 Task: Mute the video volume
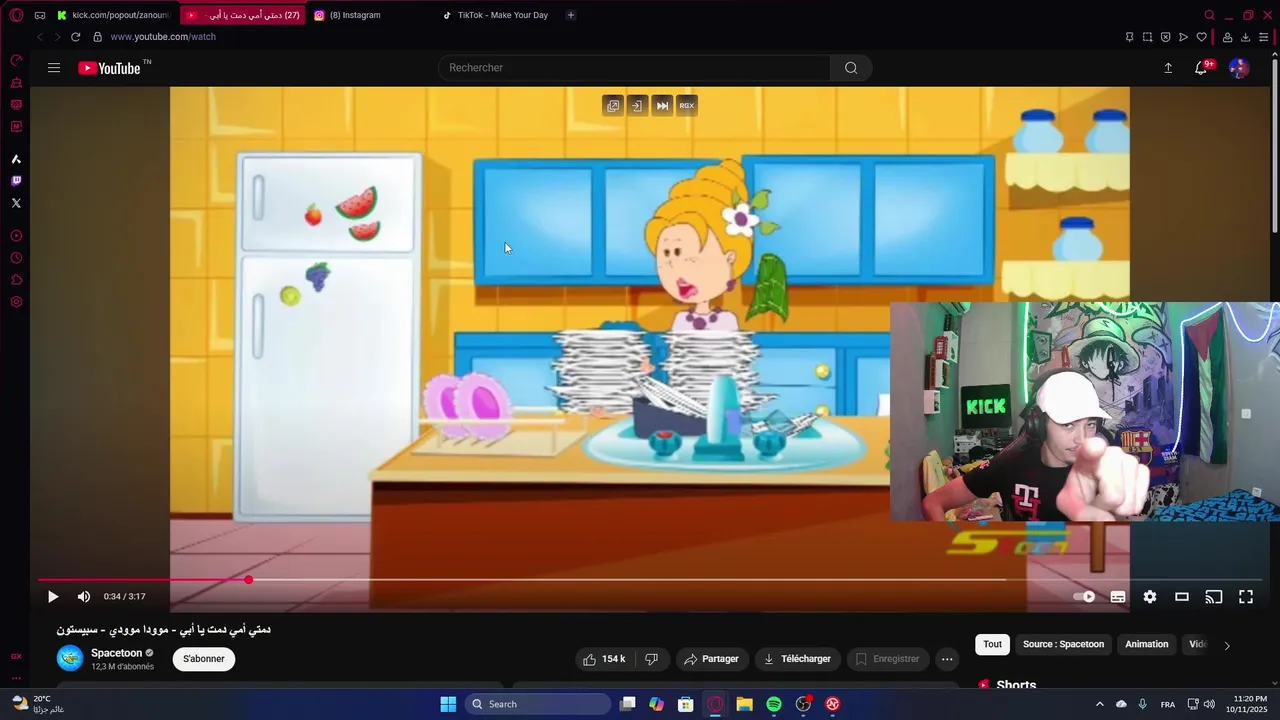point(84,597)
